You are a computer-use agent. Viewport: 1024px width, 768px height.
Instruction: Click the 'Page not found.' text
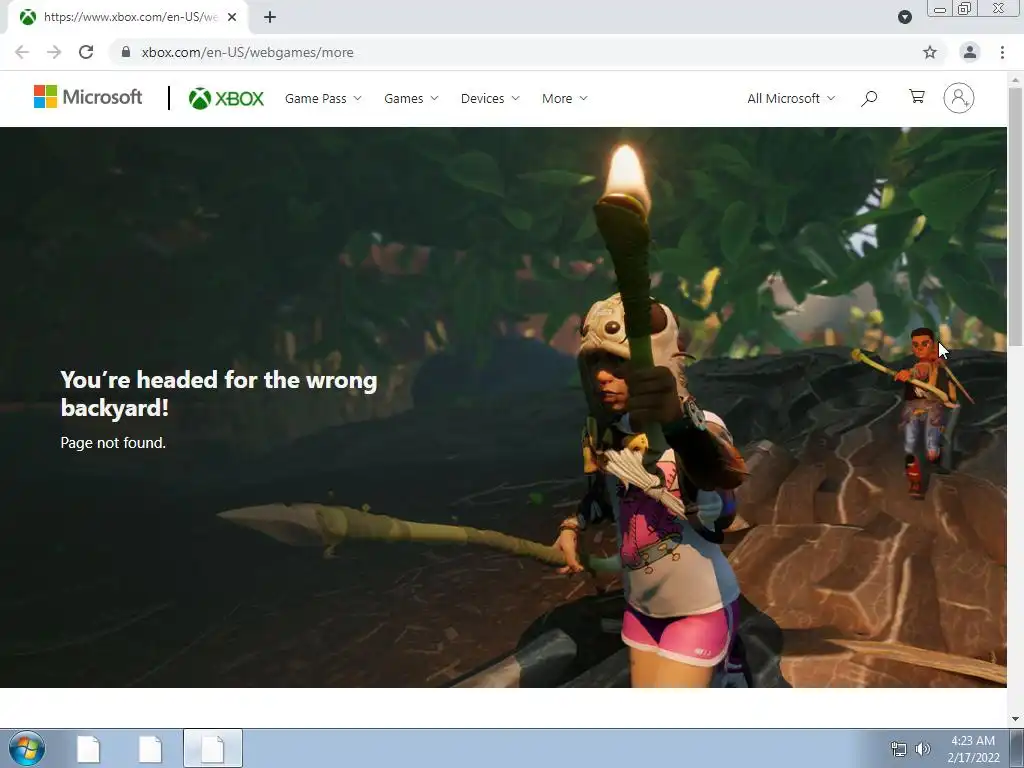(x=113, y=443)
